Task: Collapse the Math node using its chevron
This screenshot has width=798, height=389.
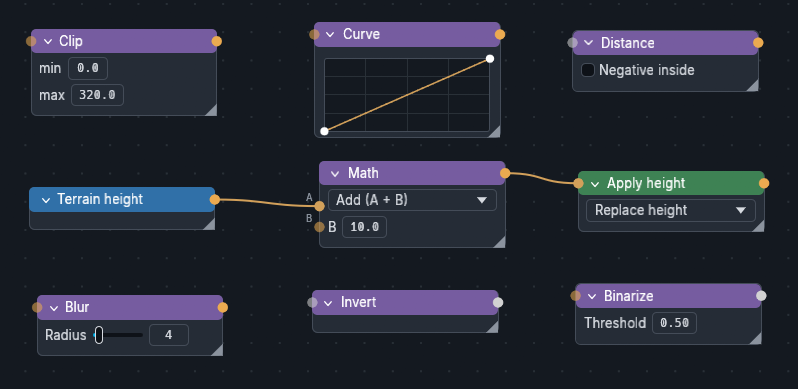Action: (335, 174)
